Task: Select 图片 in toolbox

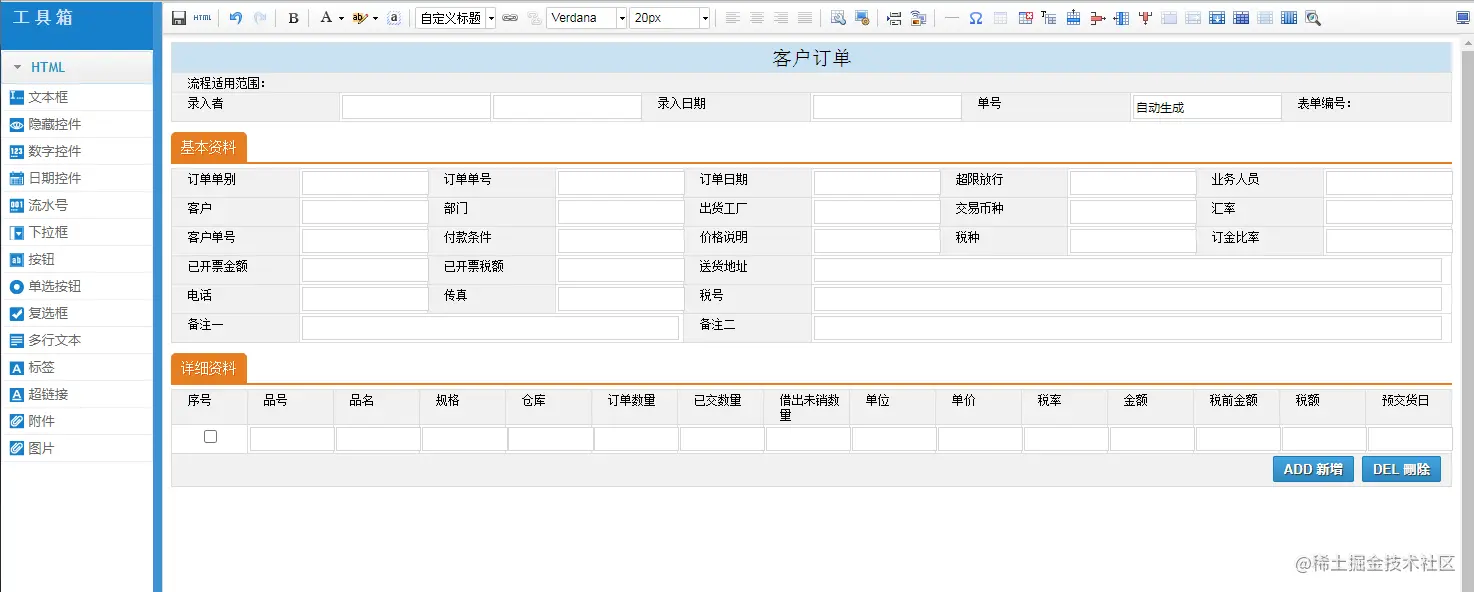Action: tap(77, 448)
